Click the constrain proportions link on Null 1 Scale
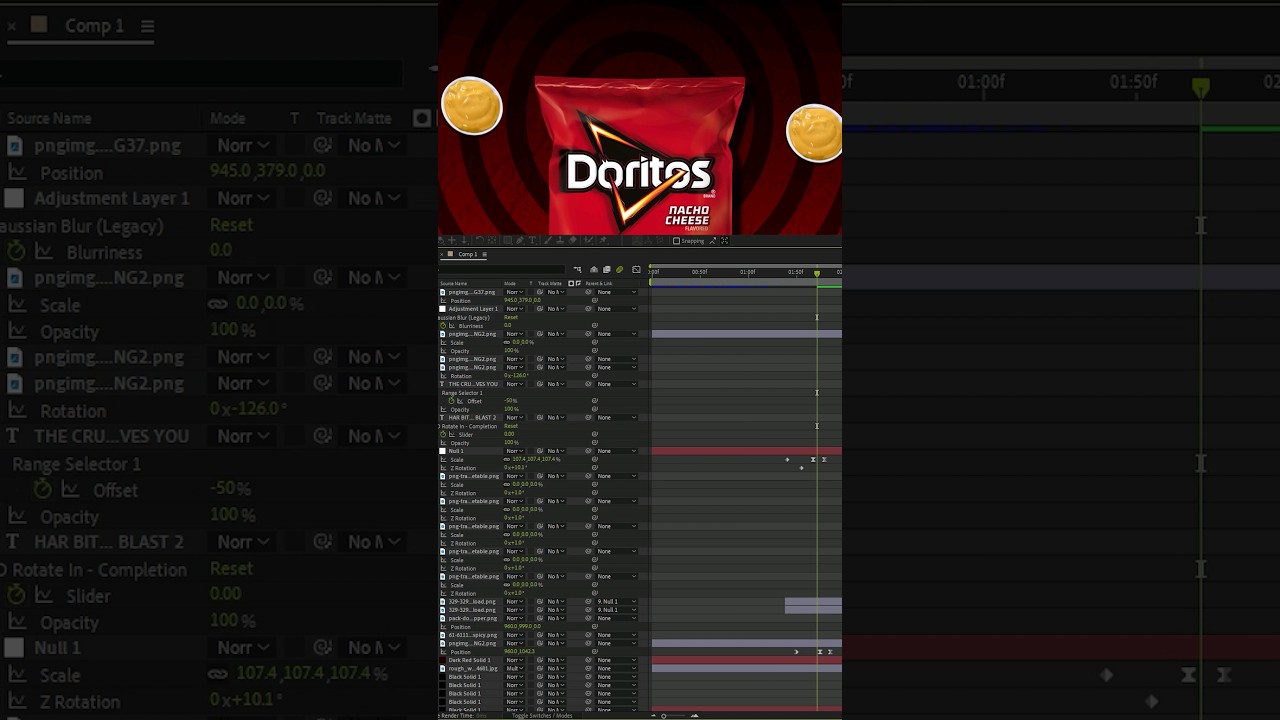This screenshot has width=1280, height=720. (506, 460)
